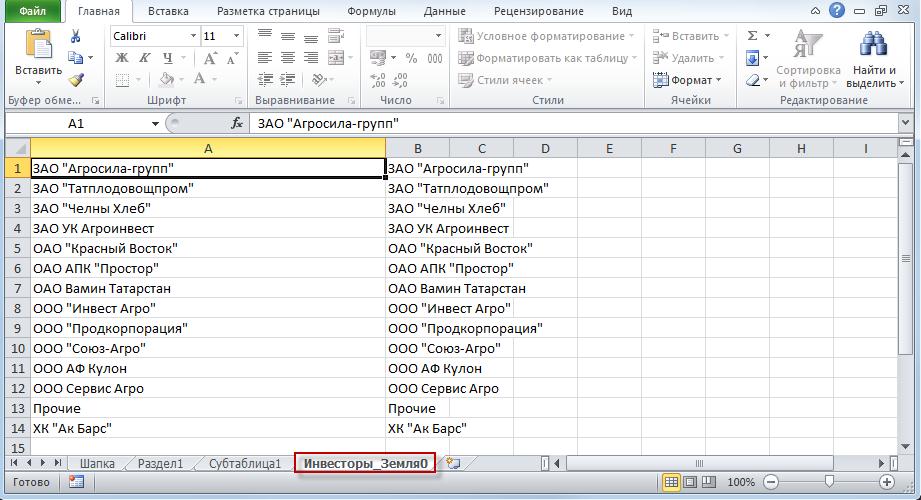The width and height of the screenshot is (921, 500).
Task: Switch to the Субтаблица1 sheet tab
Action: (x=245, y=464)
